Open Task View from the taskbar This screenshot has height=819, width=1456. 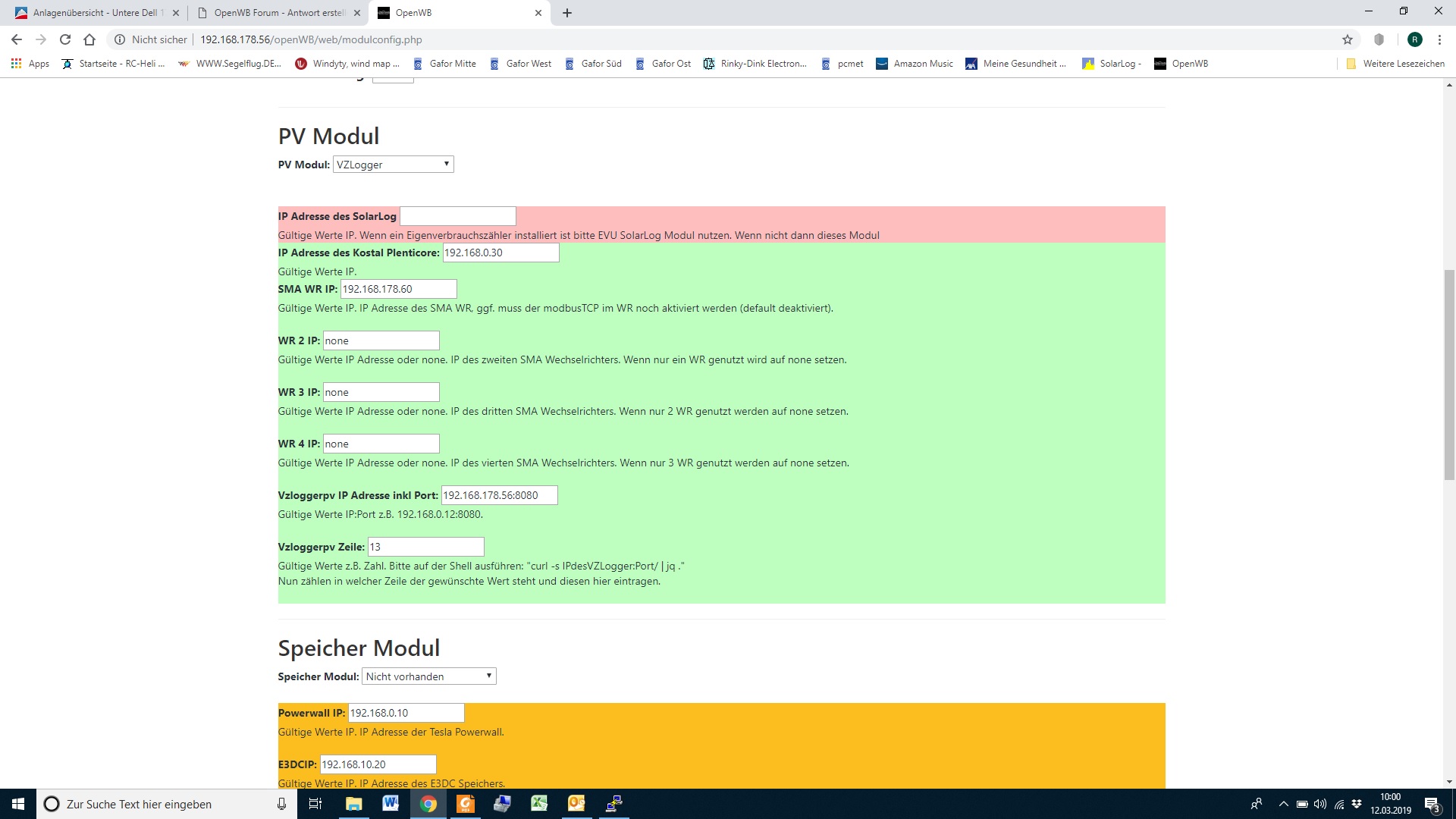(x=316, y=804)
